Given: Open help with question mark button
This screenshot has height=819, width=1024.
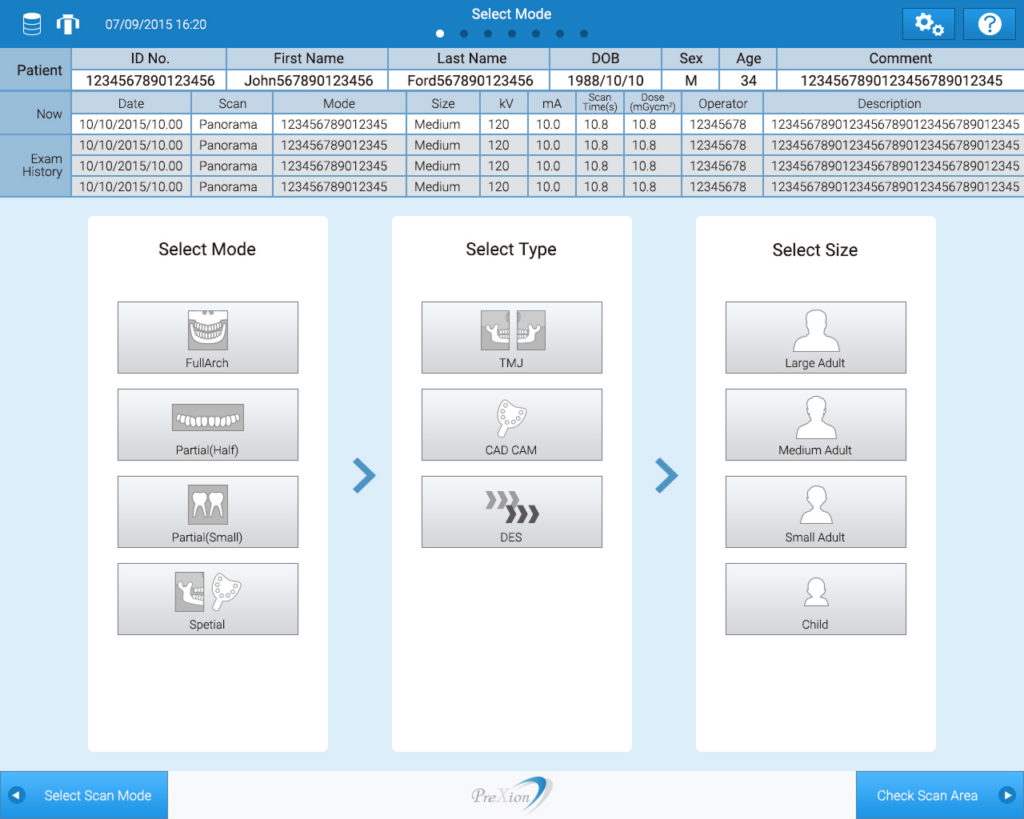Looking at the screenshot, I should 989,24.
